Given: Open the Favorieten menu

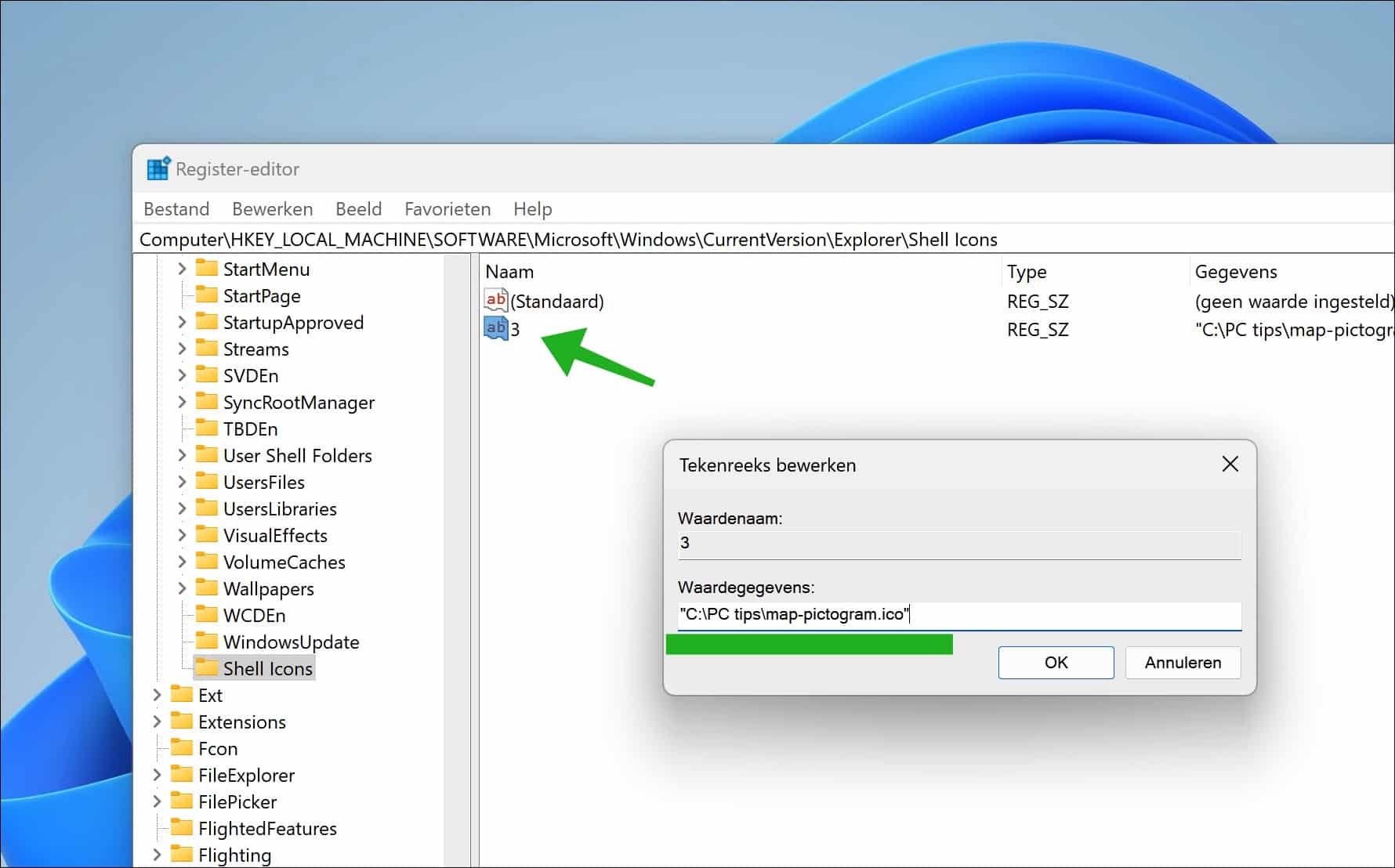Looking at the screenshot, I should [447, 209].
